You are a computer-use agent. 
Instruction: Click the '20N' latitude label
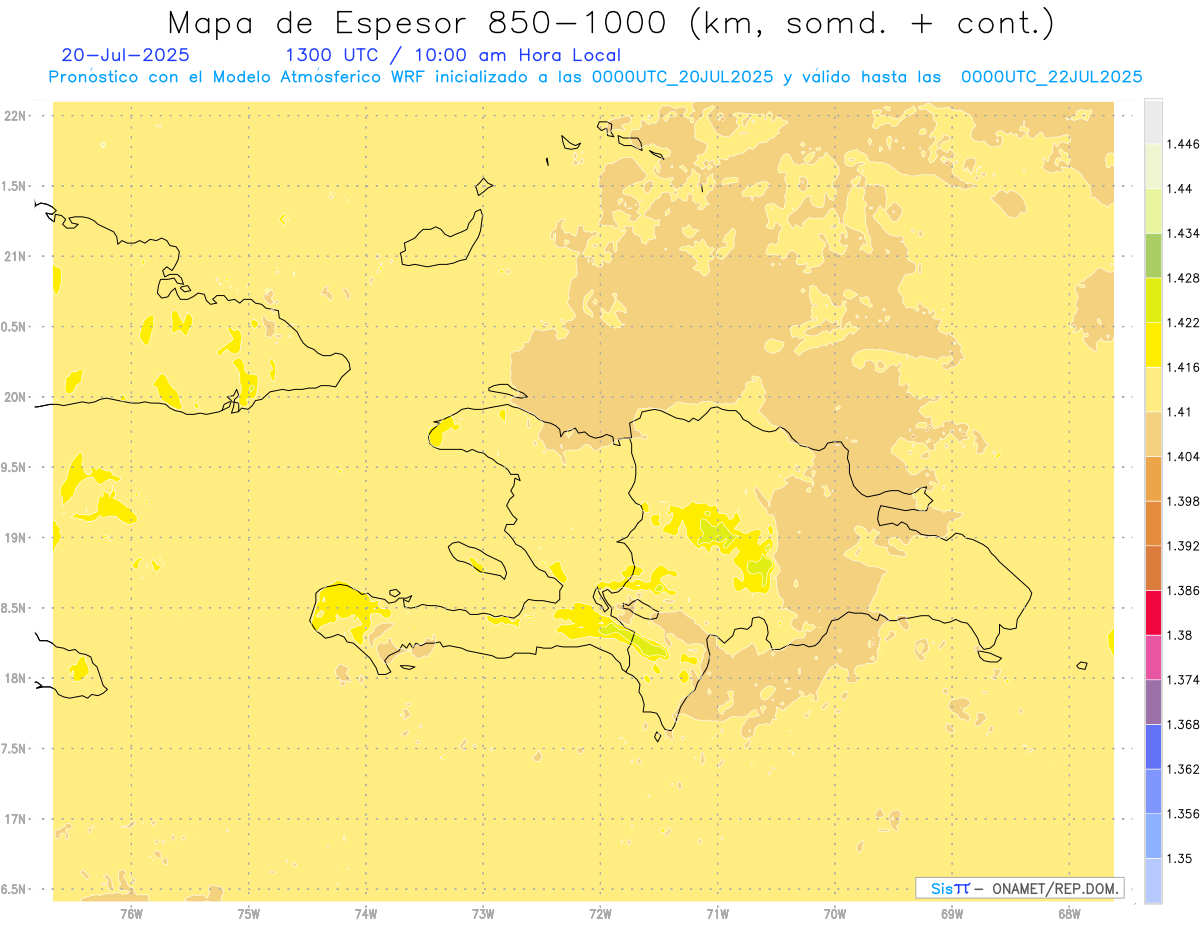click(x=15, y=397)
